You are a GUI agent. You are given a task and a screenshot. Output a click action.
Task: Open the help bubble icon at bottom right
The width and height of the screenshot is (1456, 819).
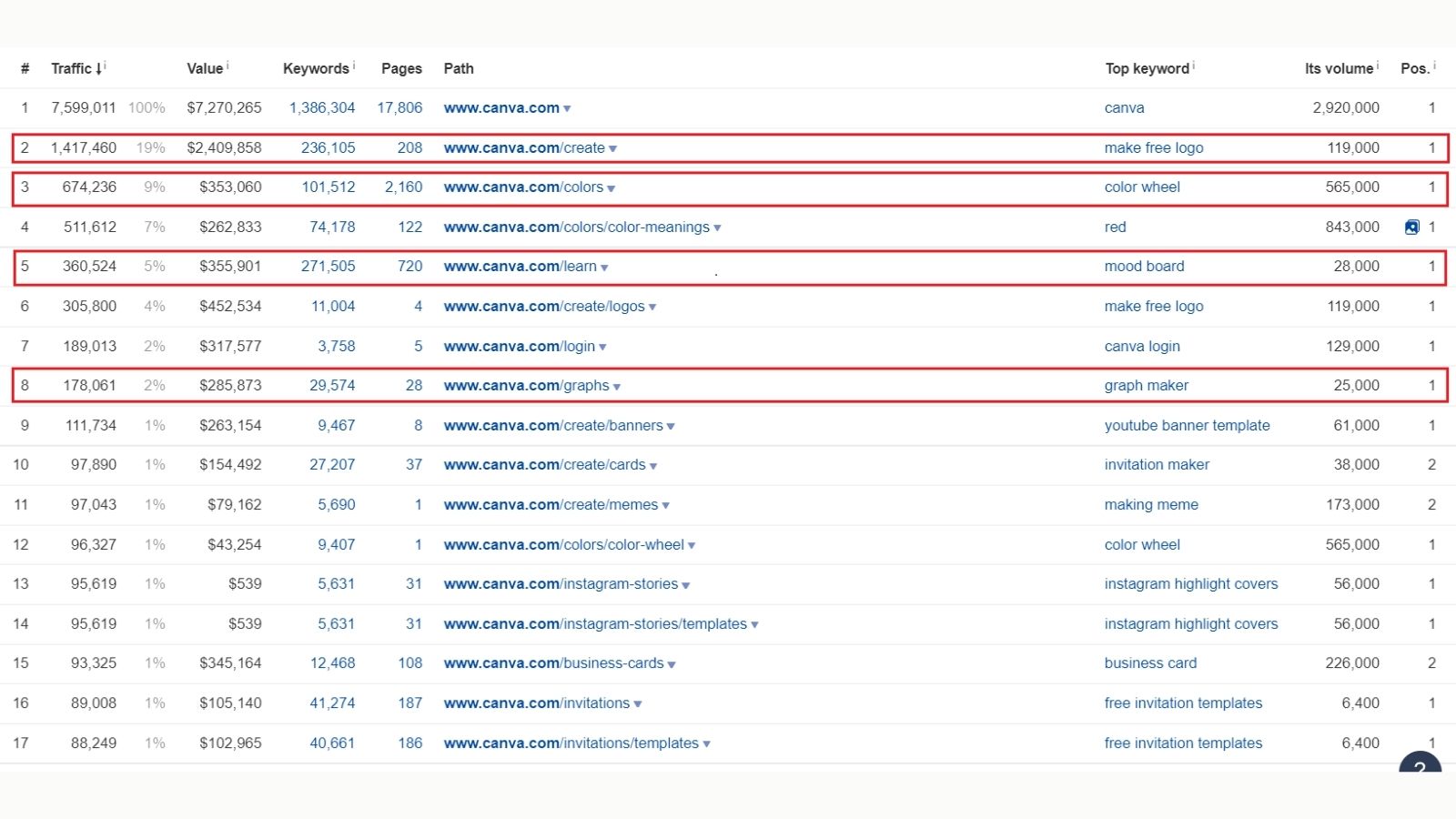[x=1420, y=763]
